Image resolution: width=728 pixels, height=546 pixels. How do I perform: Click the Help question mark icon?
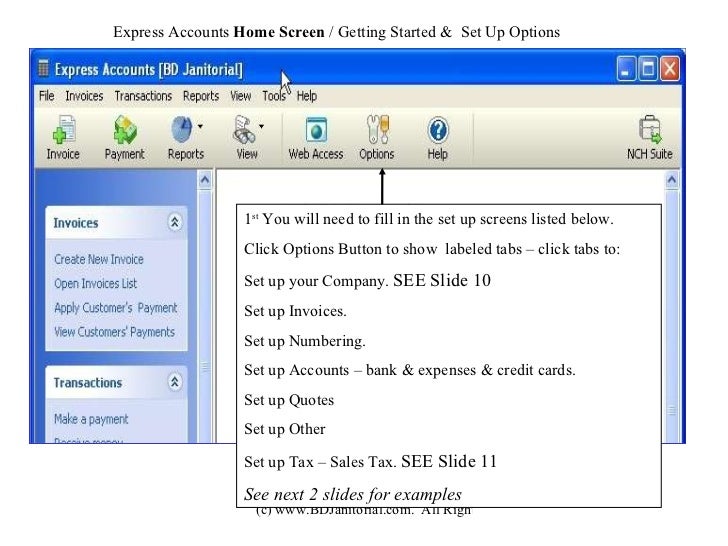437,130
